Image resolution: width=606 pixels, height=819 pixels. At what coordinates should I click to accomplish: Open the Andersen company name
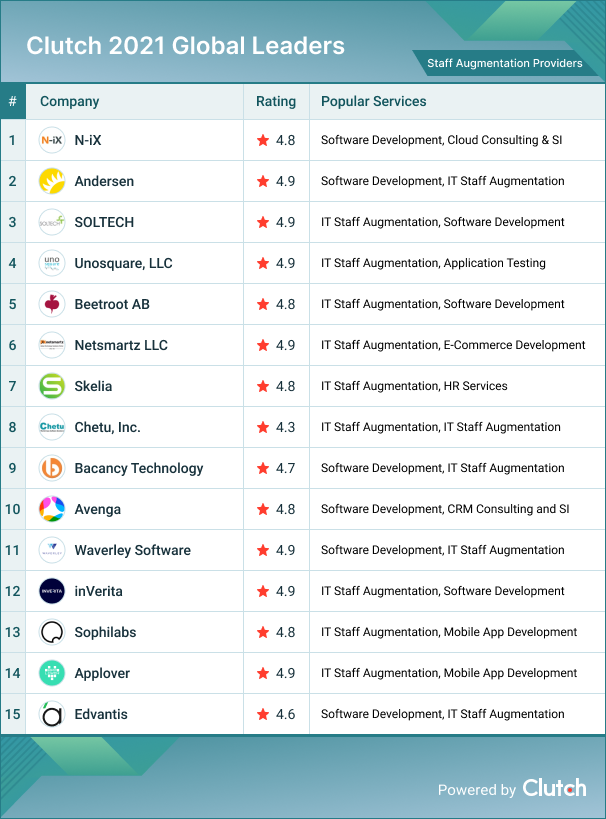[x=104, y=181]
